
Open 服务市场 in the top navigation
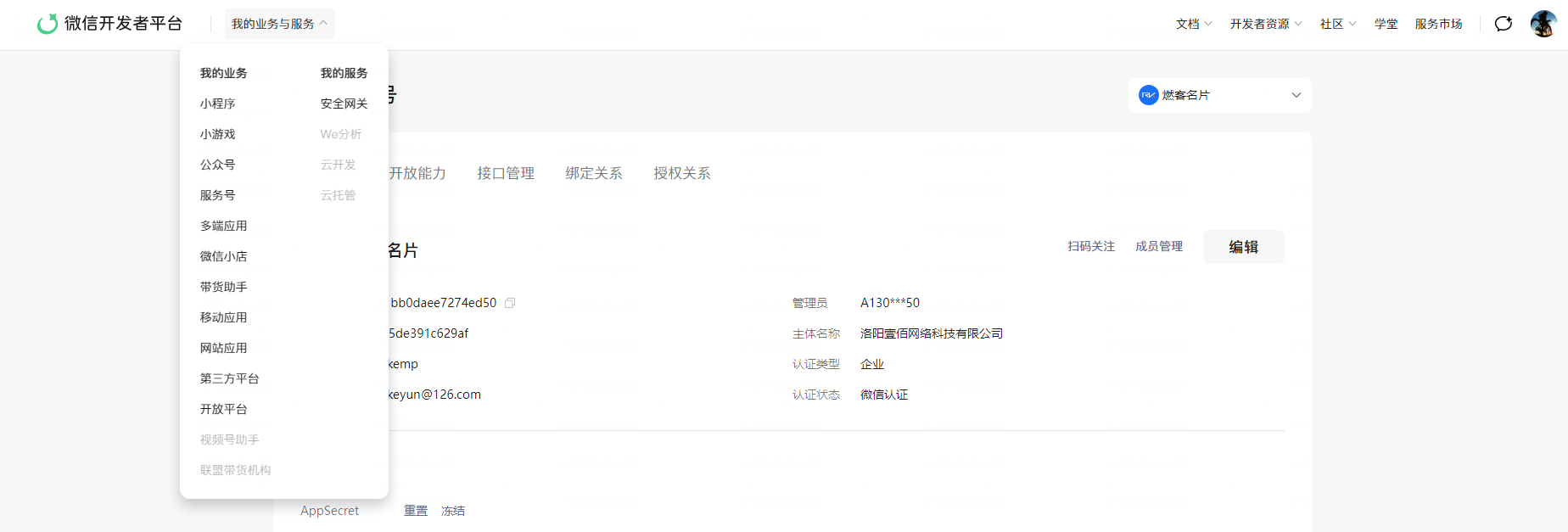click(x=1439, y=24)
